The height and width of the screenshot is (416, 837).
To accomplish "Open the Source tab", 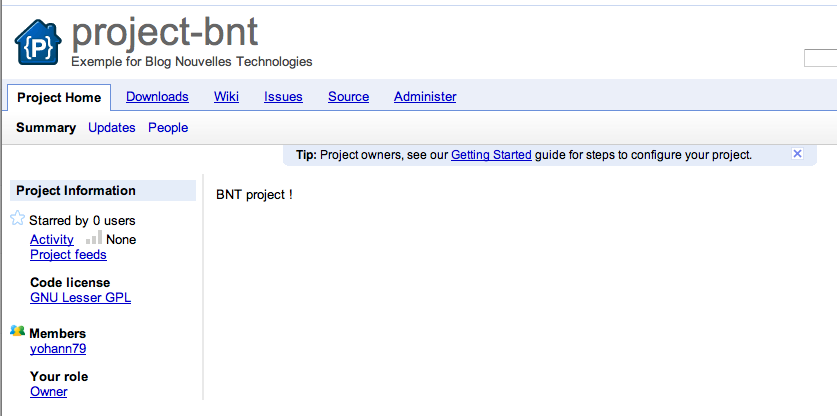I will 348,97.
